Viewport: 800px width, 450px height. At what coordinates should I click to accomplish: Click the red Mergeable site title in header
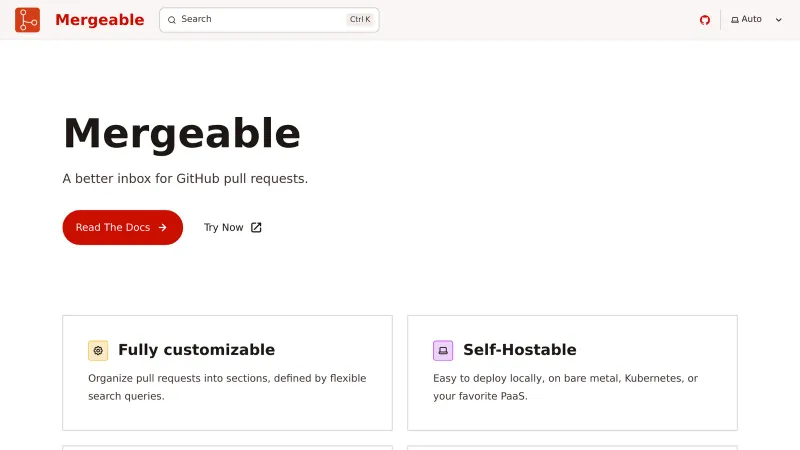click(x=99, y=20)
